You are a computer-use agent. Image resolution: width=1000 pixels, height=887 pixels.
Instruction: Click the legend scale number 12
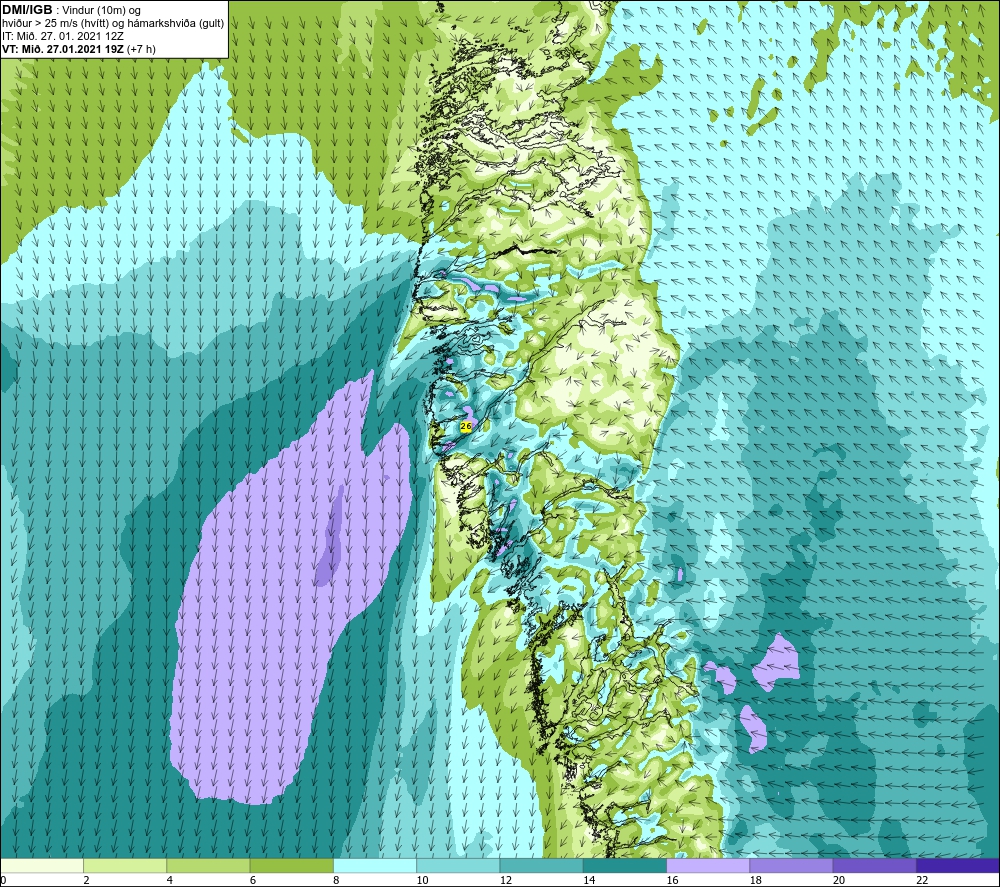[x=506, y=881]
